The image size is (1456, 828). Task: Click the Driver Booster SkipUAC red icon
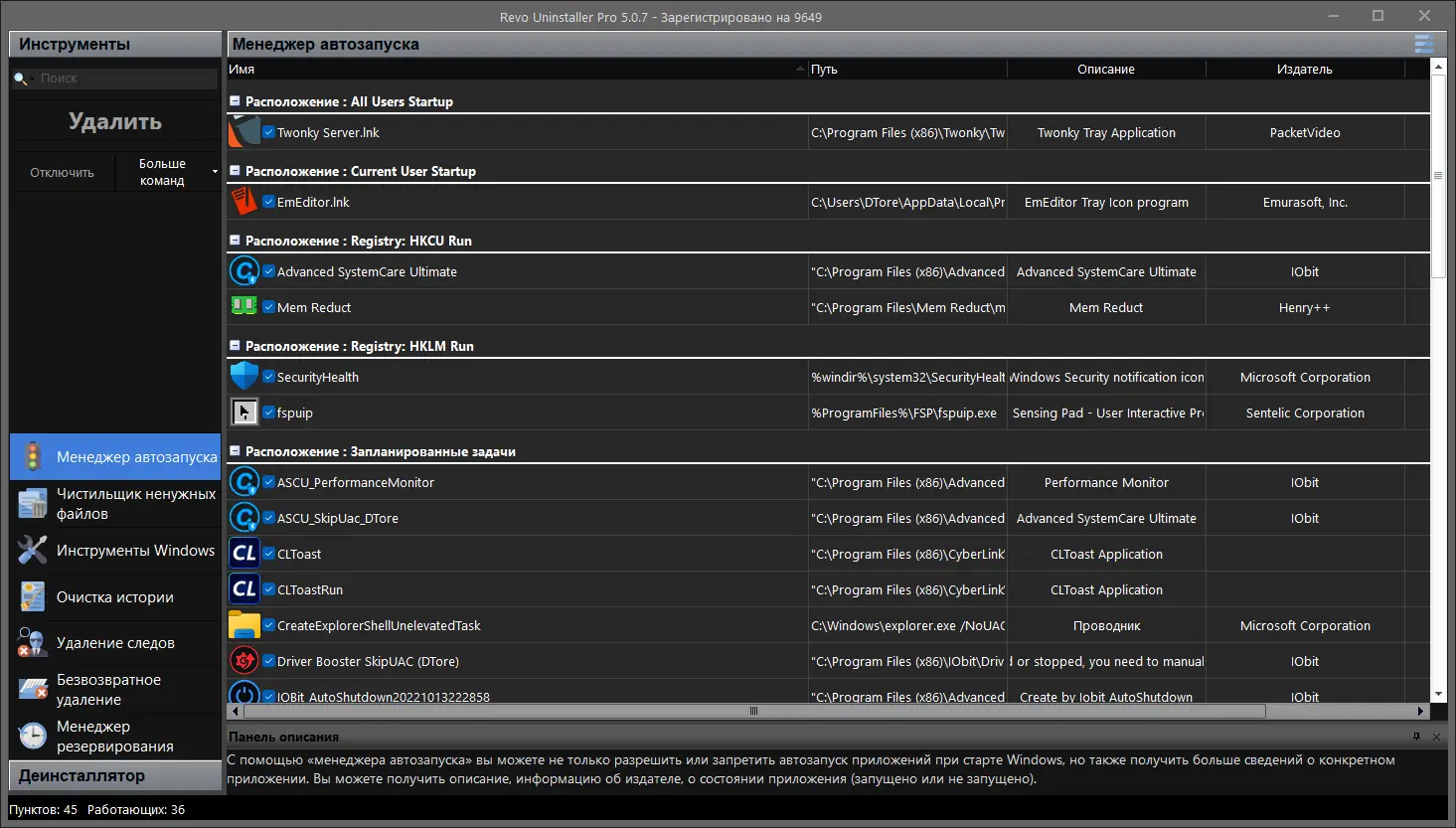(244, 661)
